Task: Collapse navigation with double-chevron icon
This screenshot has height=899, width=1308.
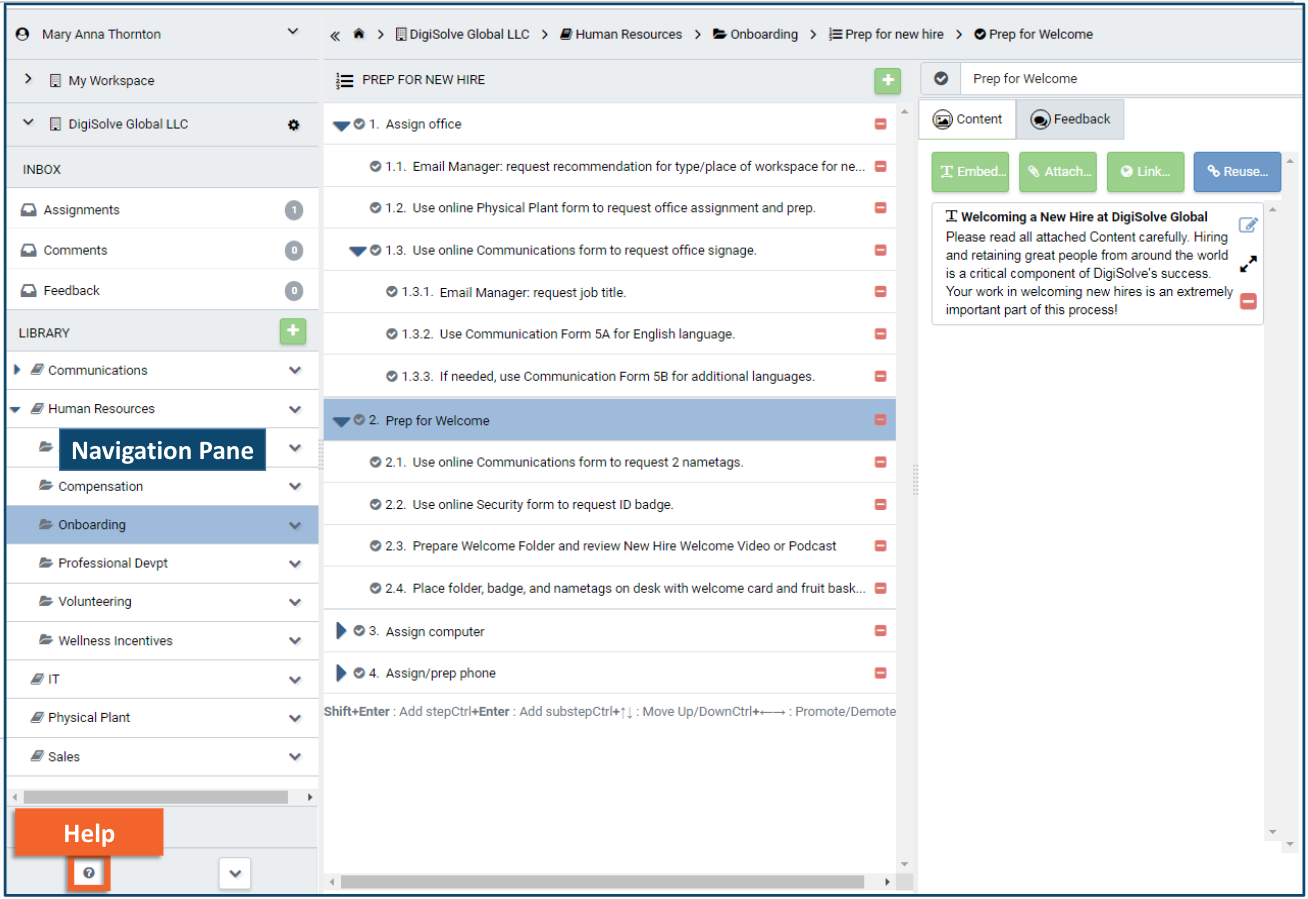Action: click(x=335, y=35)
